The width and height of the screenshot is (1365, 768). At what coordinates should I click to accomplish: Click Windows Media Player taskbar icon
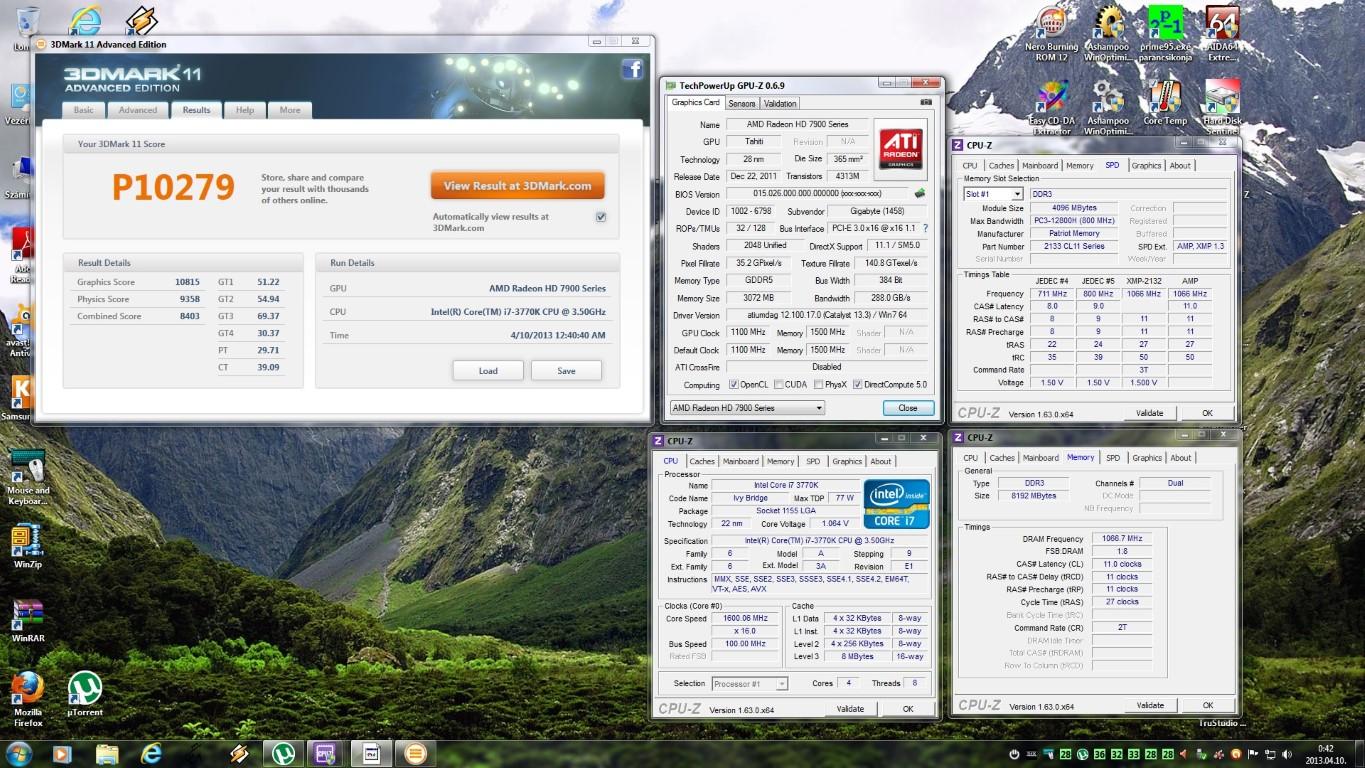point(62,753)
